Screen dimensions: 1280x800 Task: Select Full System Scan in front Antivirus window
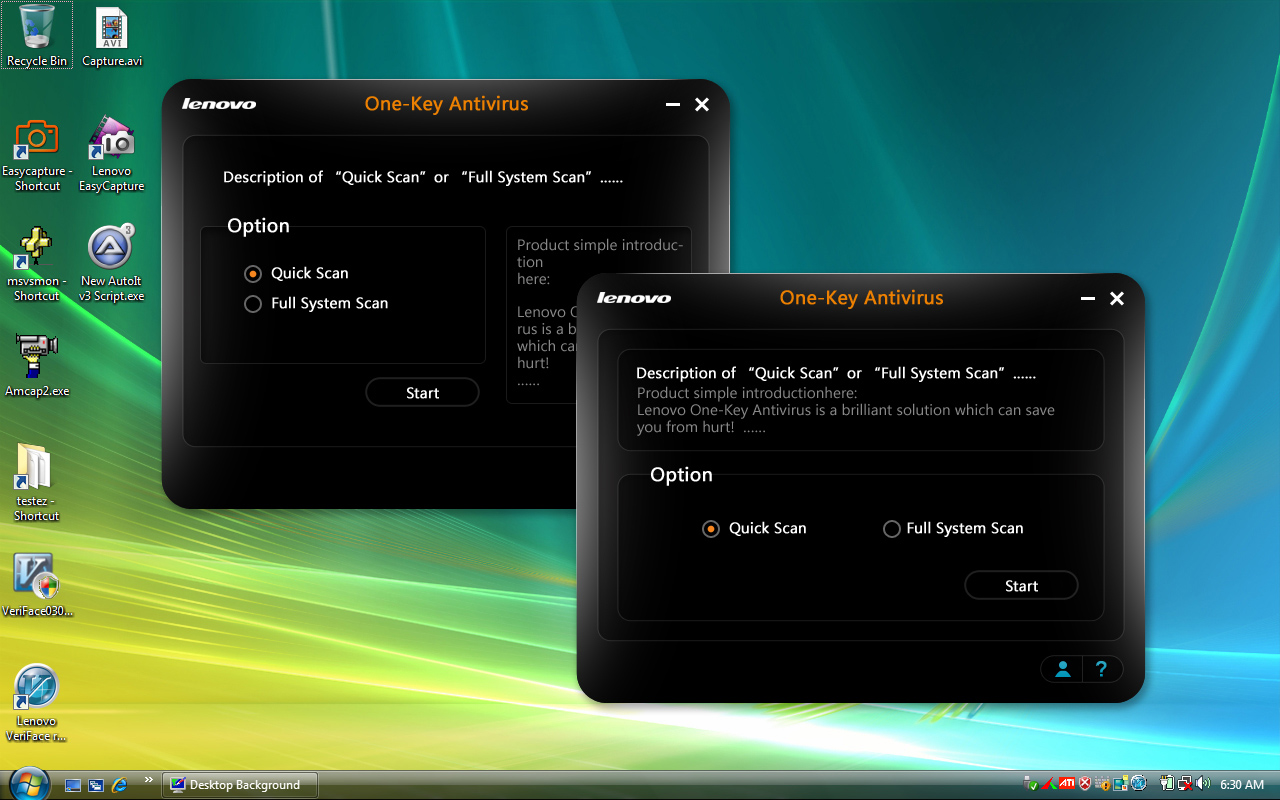953,528
